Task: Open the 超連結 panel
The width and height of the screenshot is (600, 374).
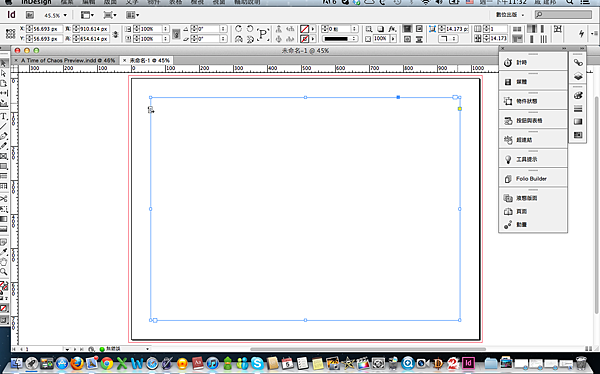Action: pyautogui.click(x=533, y=140)
